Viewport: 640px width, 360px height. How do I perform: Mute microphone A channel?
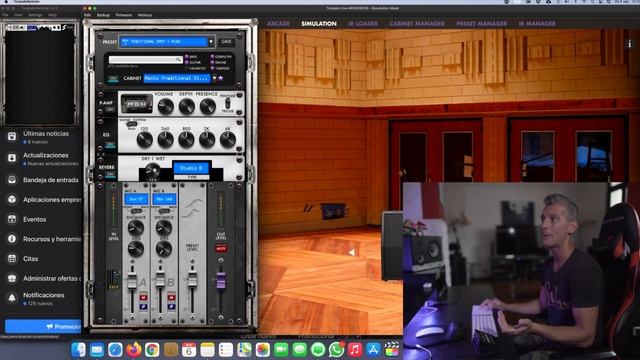[143, 297]
